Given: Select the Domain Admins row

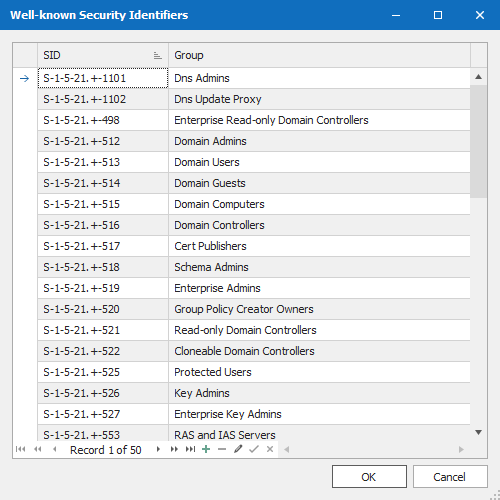Looking at the screenshot, I should [x=254, y=141].
